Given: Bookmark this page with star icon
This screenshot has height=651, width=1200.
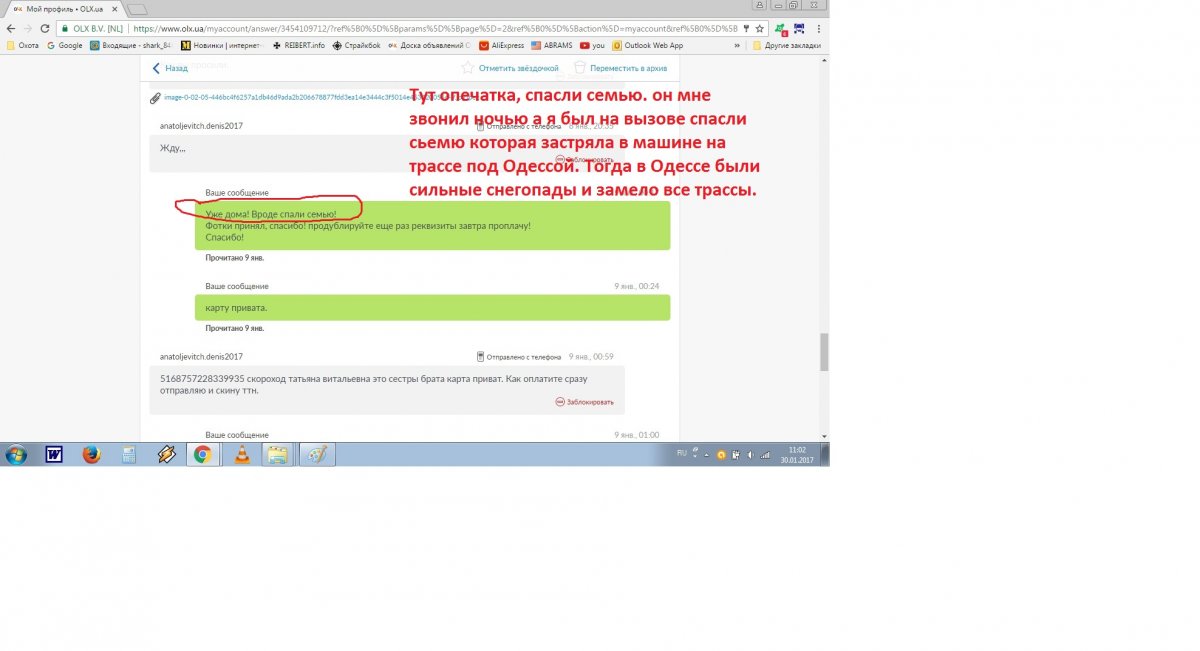Looking at the screenshot, I should tap(760, 29).
